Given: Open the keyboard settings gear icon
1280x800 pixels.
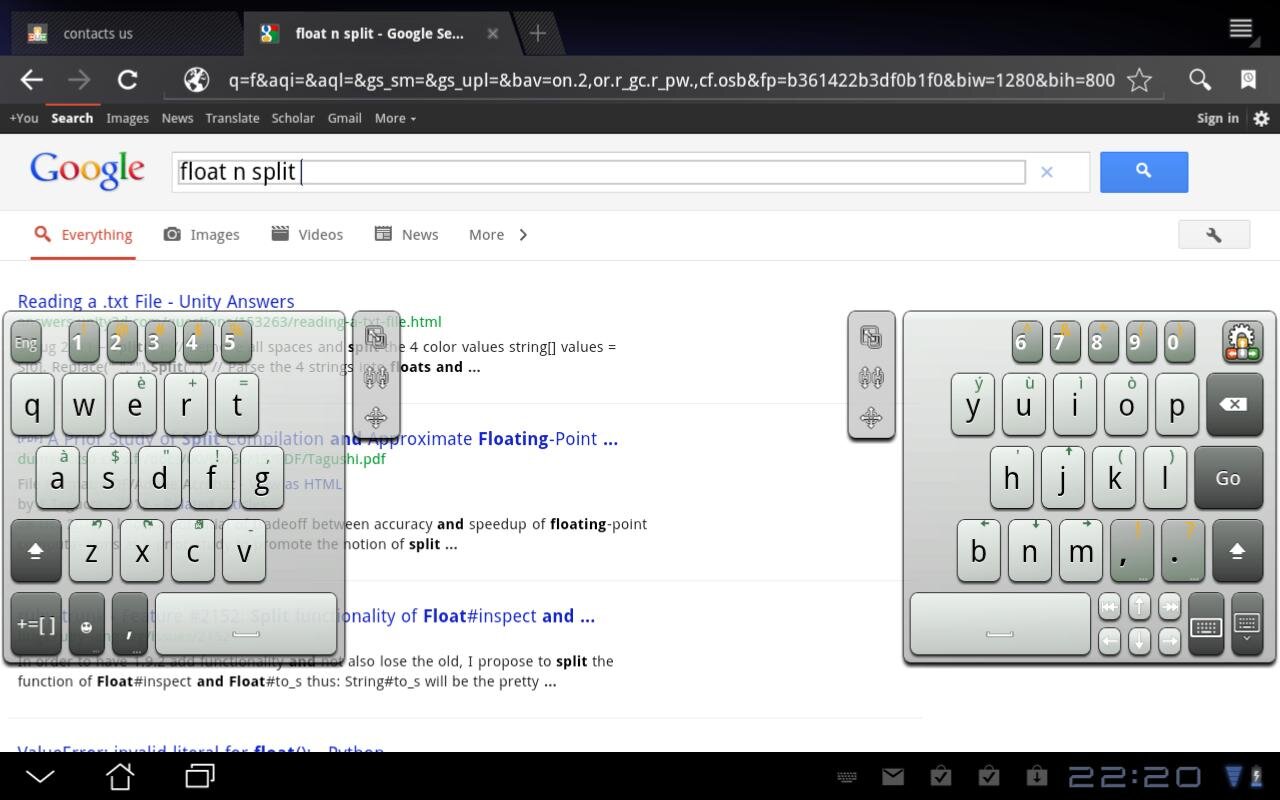Looking at the screenshot, I should (1241, 342).
